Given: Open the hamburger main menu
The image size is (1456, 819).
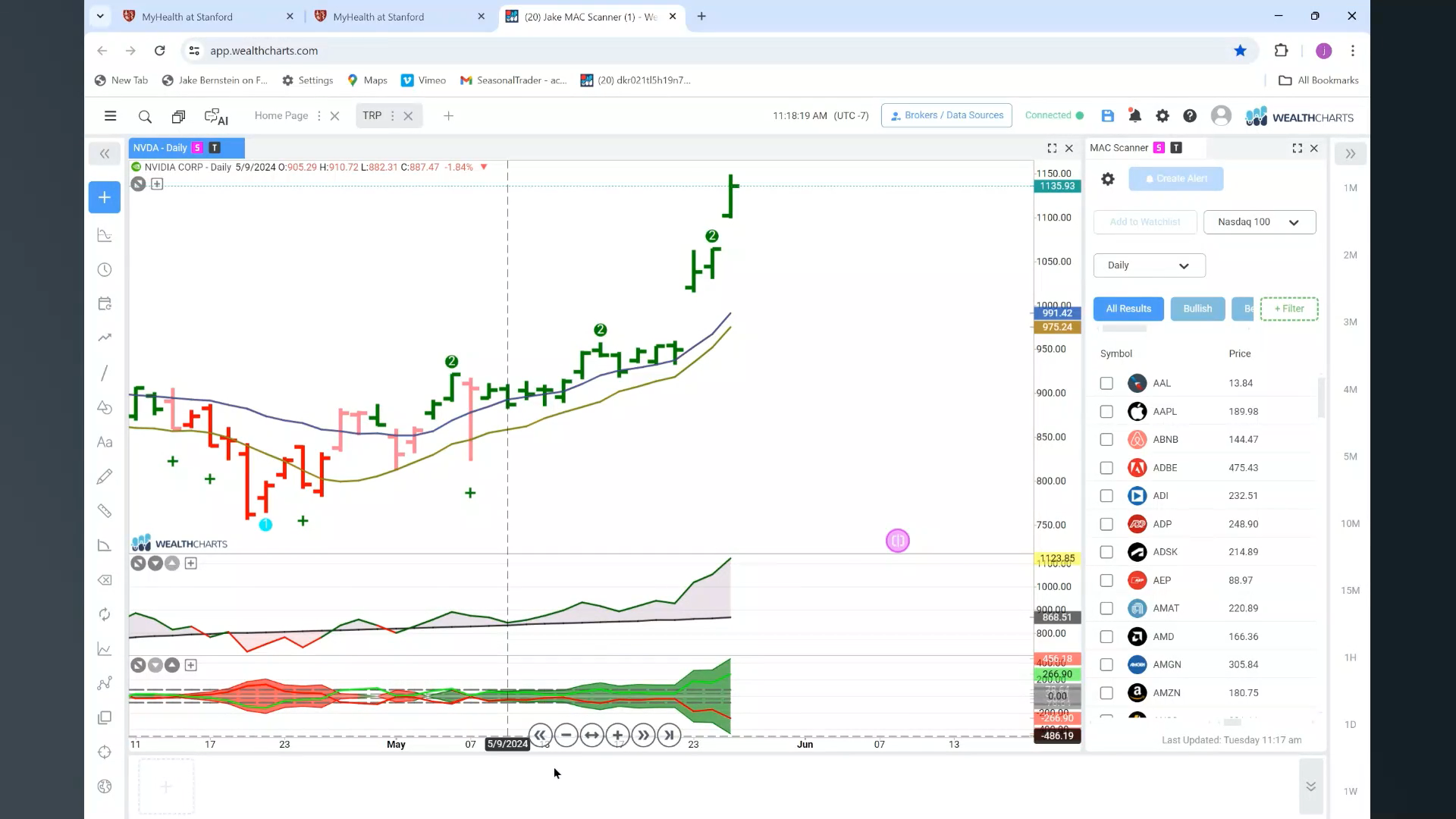Looking at the screenshot, I should [110, 116].
